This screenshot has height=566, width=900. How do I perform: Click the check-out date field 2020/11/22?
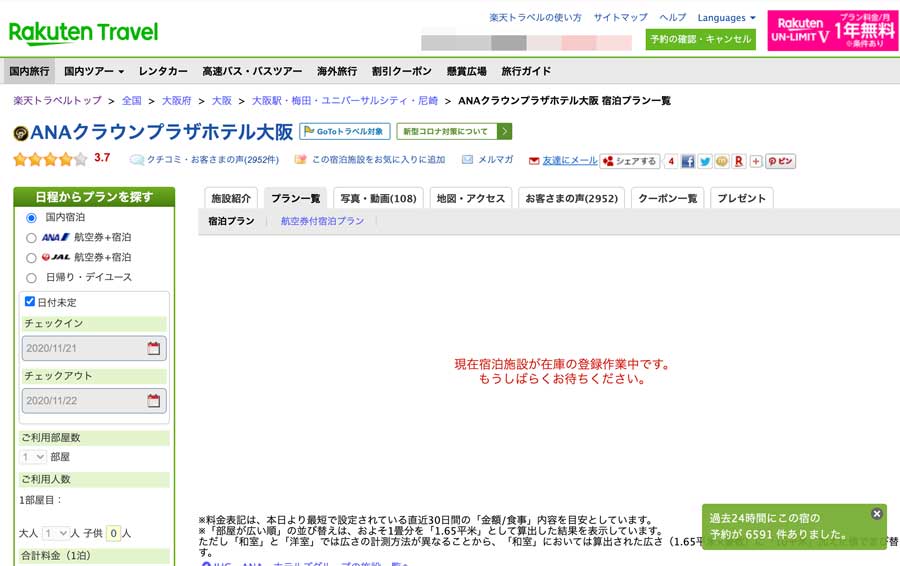coord(94,401)
